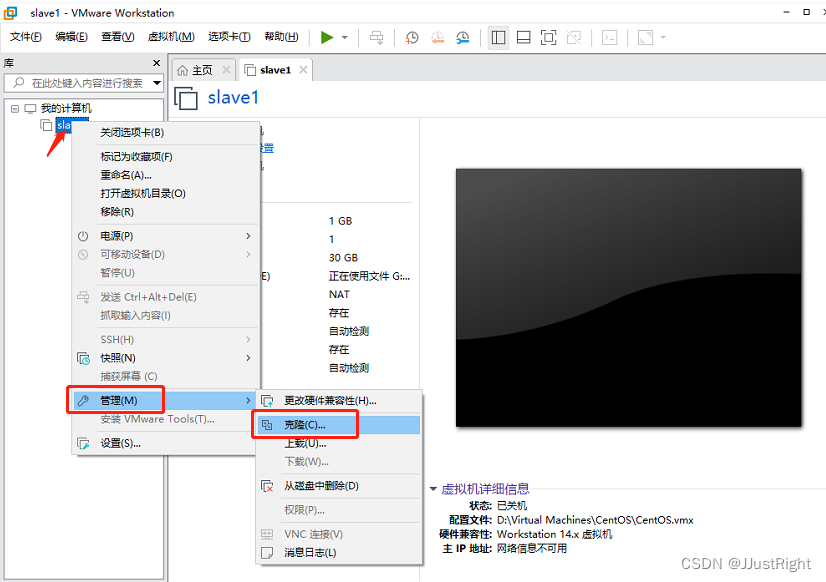Open 消息日志(L) from the submenu

pos(339,553)
